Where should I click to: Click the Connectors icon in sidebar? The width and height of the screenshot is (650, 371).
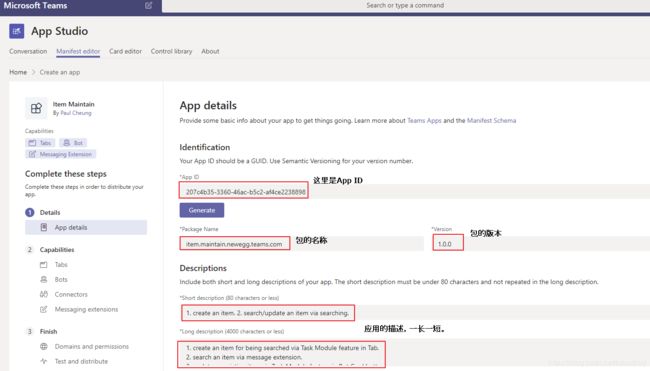tap(44, 294)
